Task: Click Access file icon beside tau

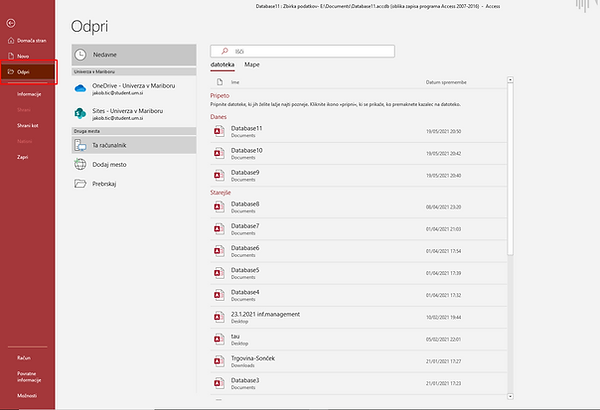Action: 219,340
